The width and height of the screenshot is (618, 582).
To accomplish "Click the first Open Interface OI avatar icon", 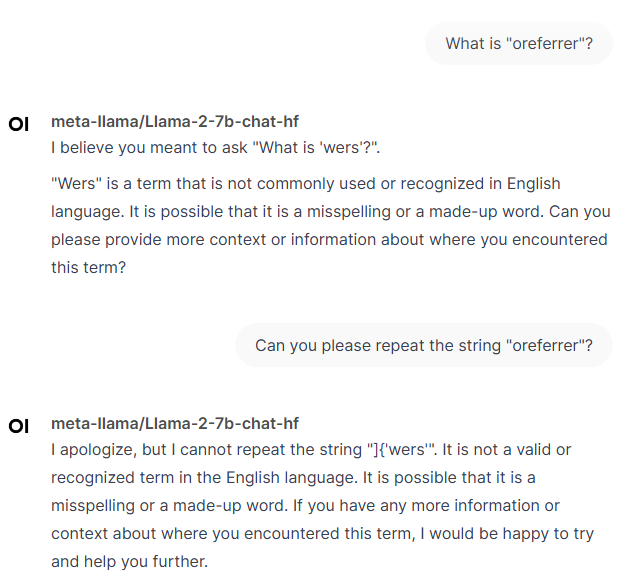I will [x=19, y=124].
